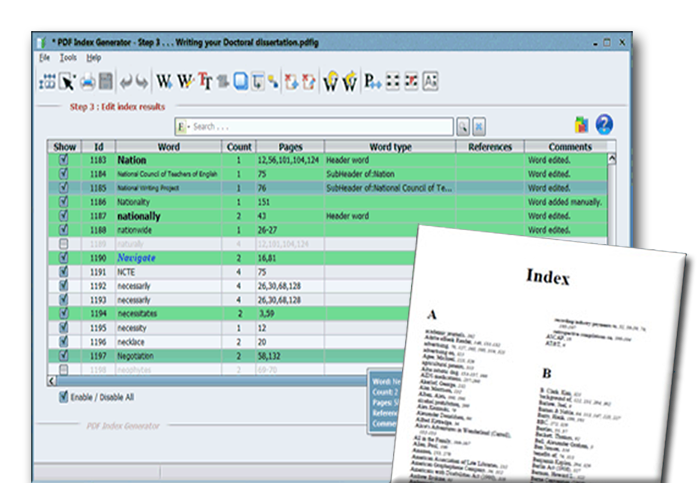
Task: Sort by the Word type column header
Action: [x=390, y=147]
